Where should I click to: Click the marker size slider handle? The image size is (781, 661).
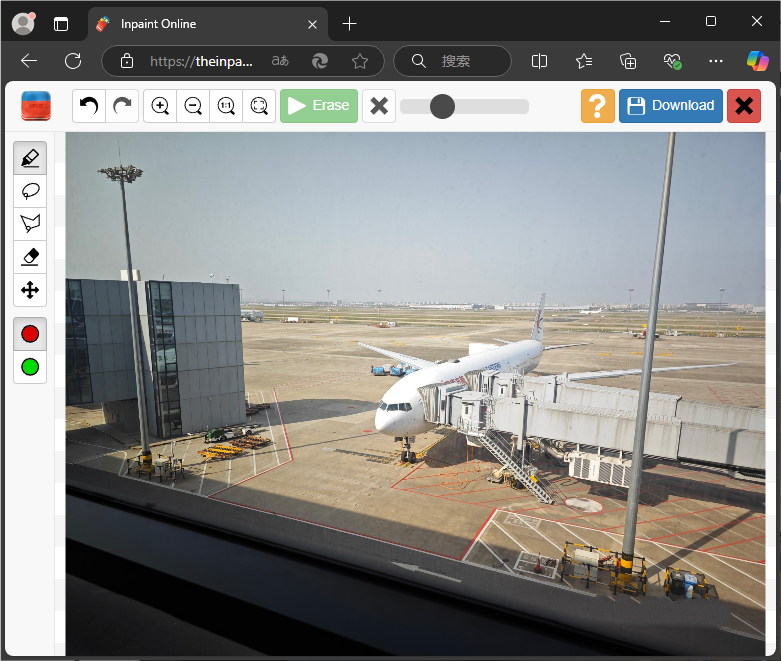442,106
